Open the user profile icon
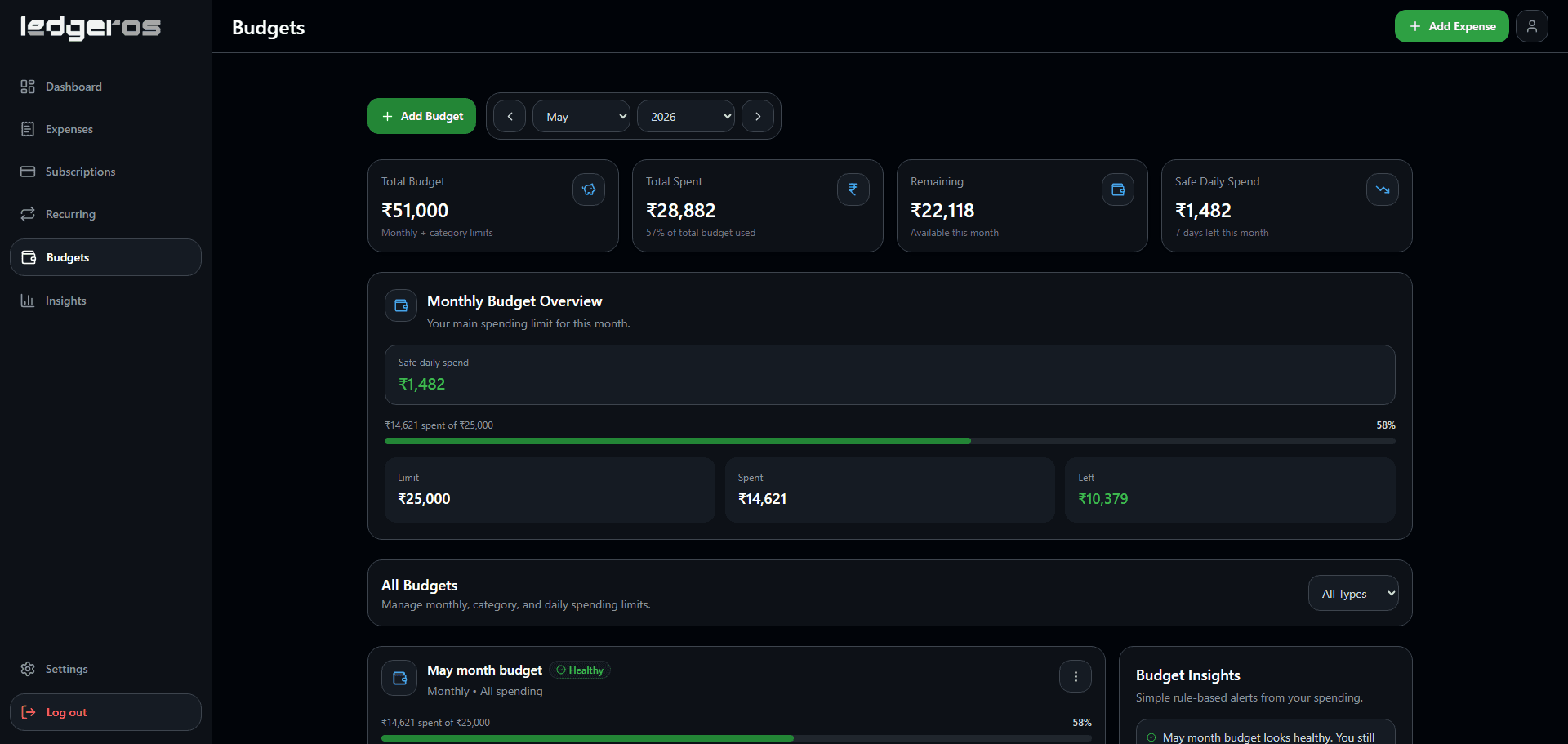 tap(1532, 26)
